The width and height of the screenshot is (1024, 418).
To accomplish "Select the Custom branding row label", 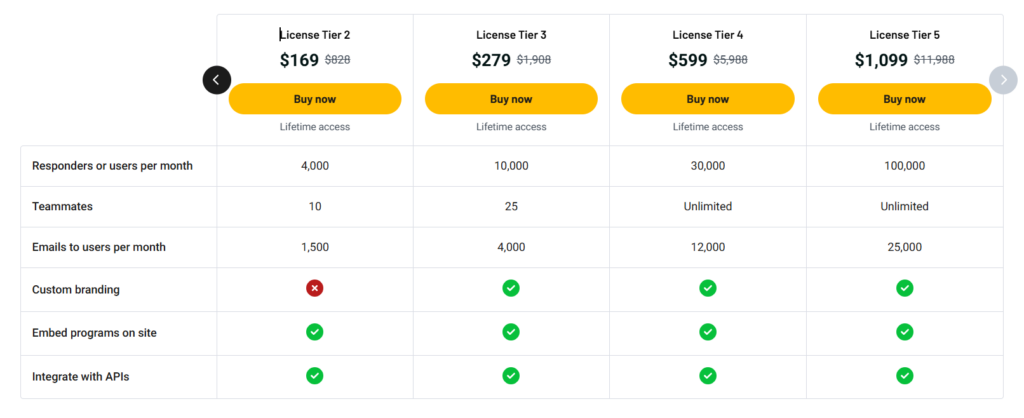I will coord(76,289).
